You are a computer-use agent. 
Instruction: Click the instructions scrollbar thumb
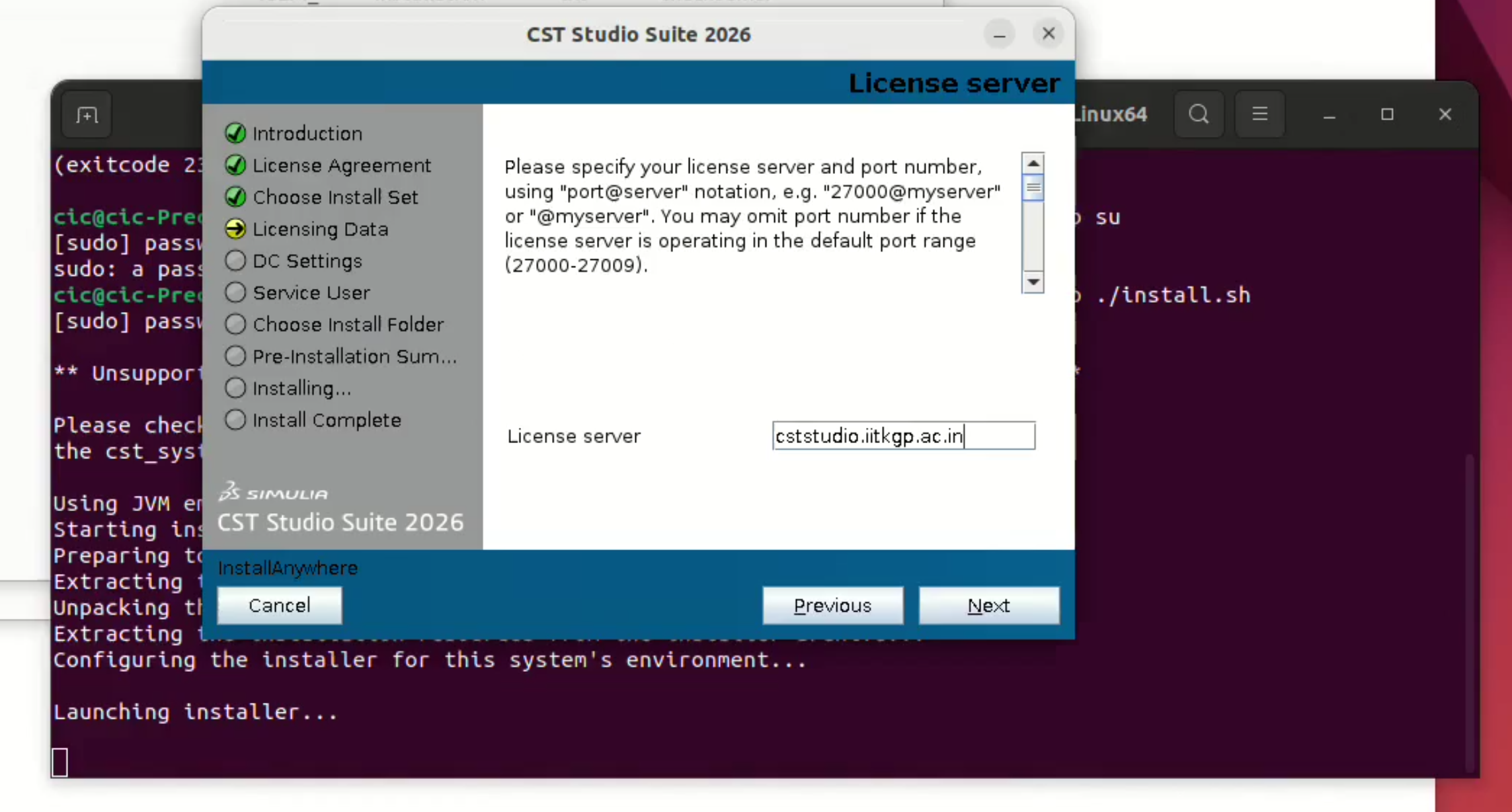point(1033,188)
